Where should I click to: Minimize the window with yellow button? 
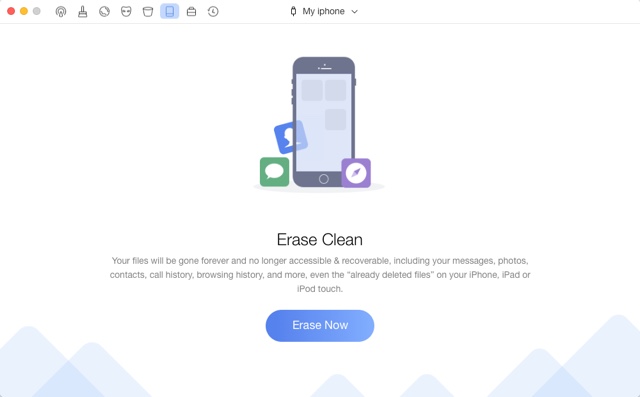(24, 11)
